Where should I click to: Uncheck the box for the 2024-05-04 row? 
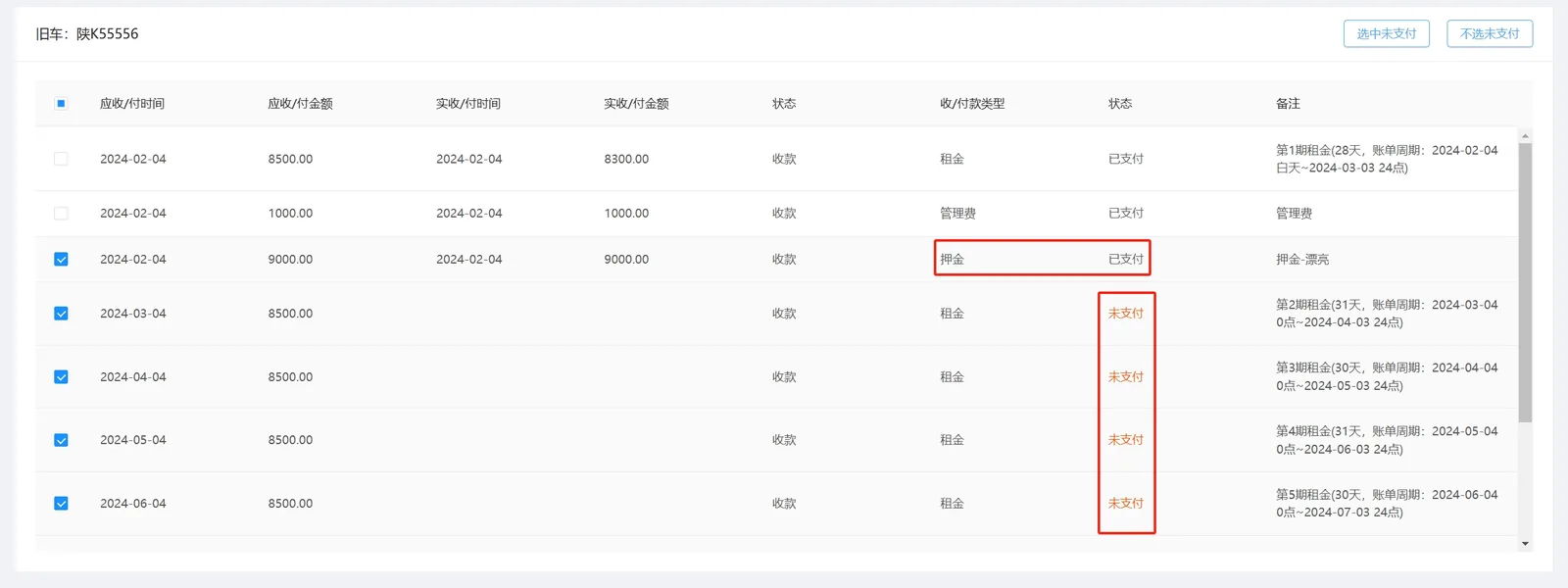(x=61, y=440)
